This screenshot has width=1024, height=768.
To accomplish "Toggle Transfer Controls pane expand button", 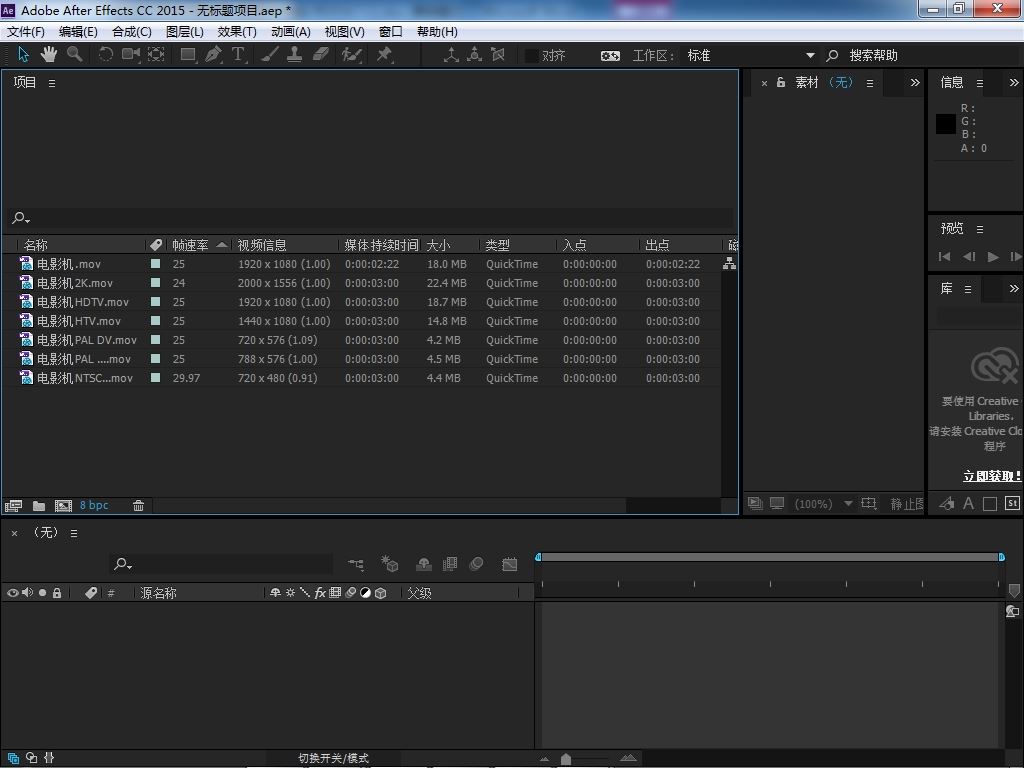I will 31,758.
